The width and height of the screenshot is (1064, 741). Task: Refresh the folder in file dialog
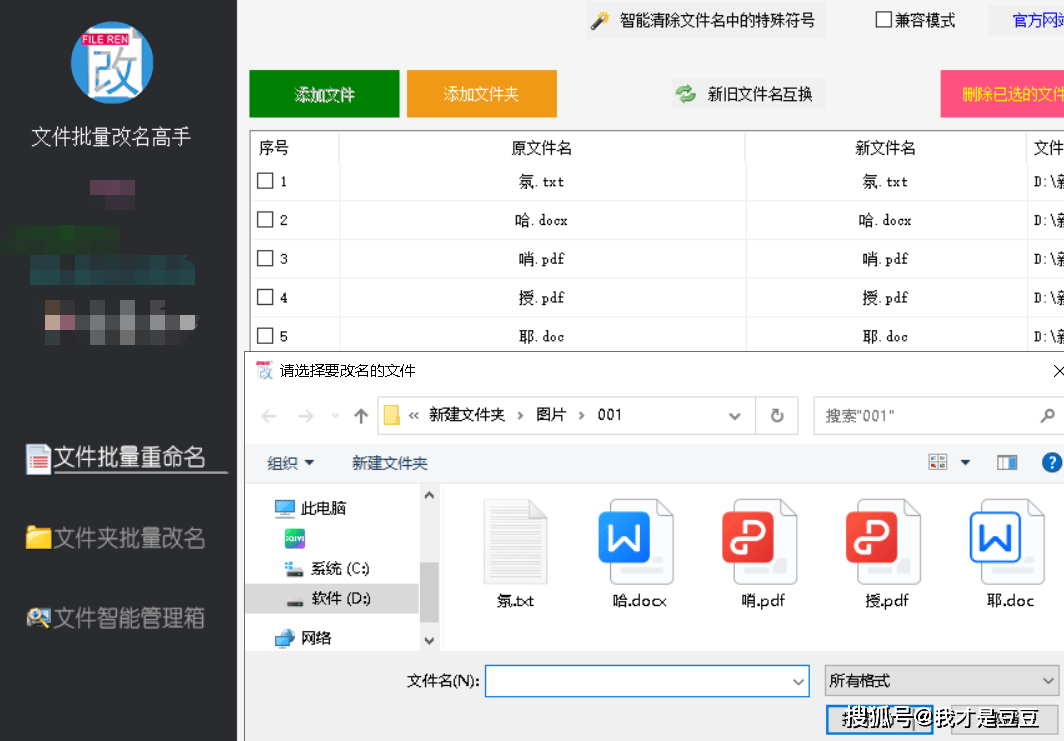tap(777, 415)
